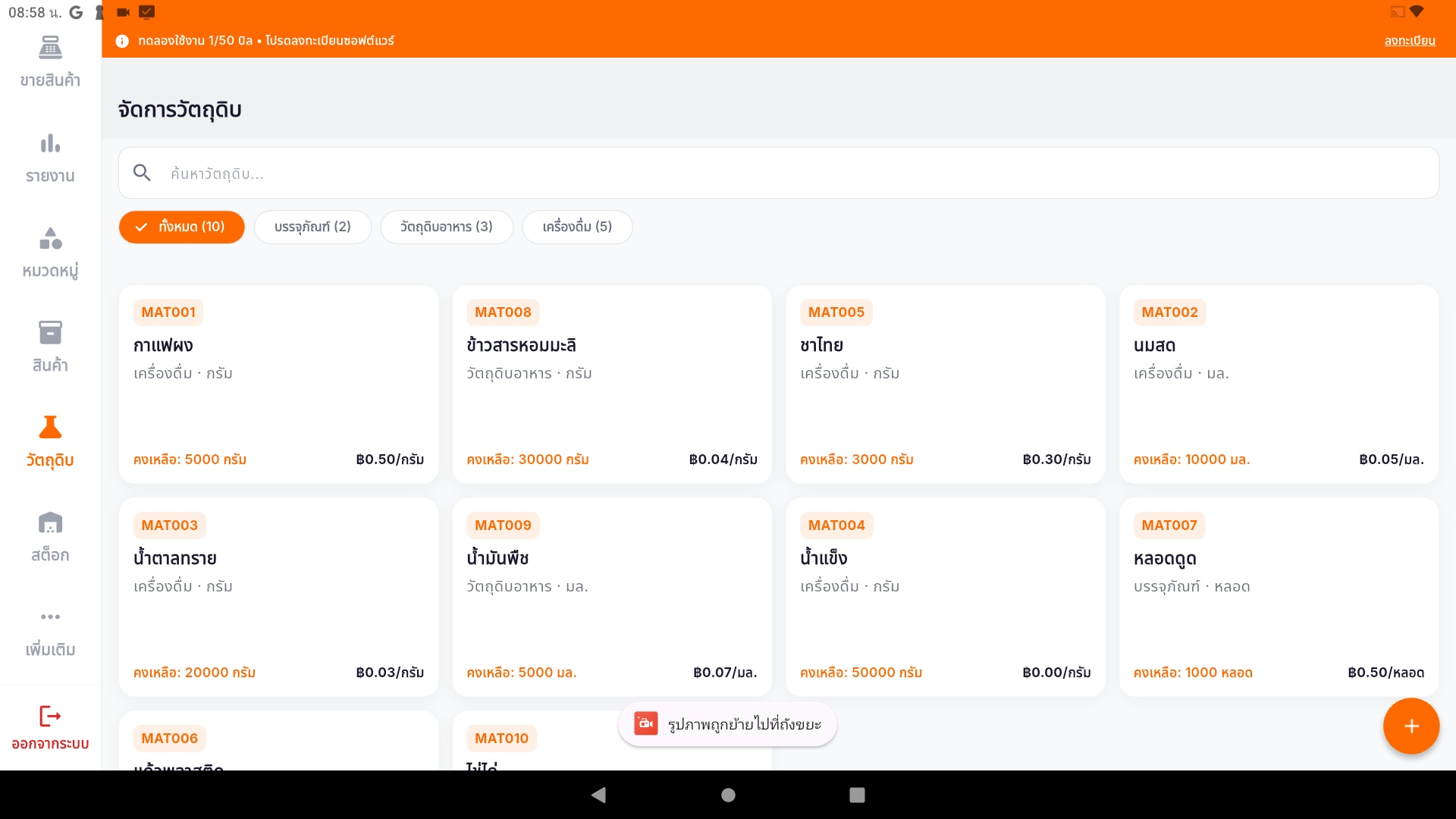The height and width of the screenshot is (819, 1456).
Task: Open รายงาน reports chart icon
Action: pyautogui.click(x=50, y=144)
